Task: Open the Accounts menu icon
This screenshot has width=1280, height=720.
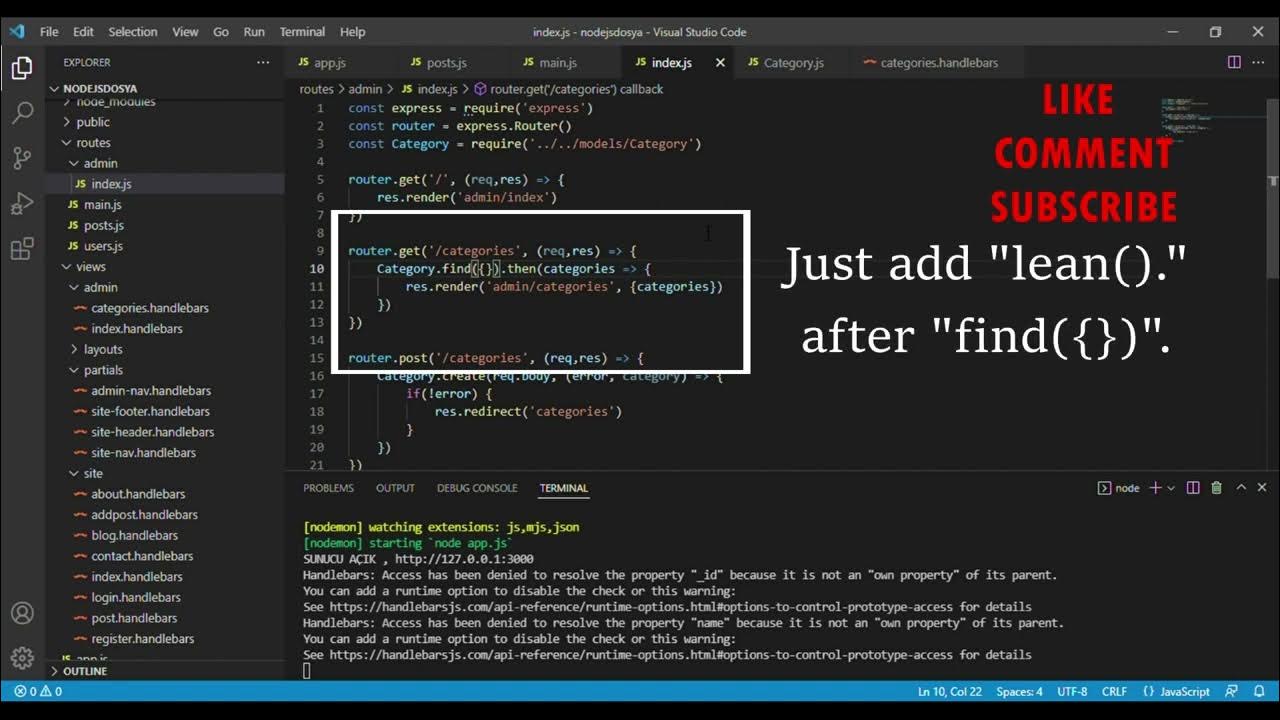Action: 22,613
